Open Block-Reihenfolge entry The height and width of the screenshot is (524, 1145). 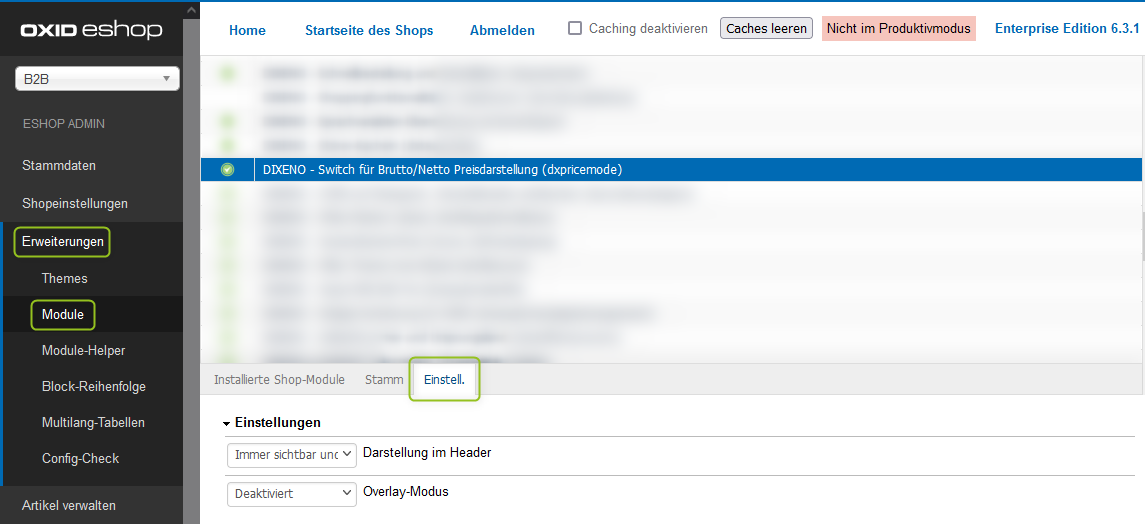pos(93,387)
